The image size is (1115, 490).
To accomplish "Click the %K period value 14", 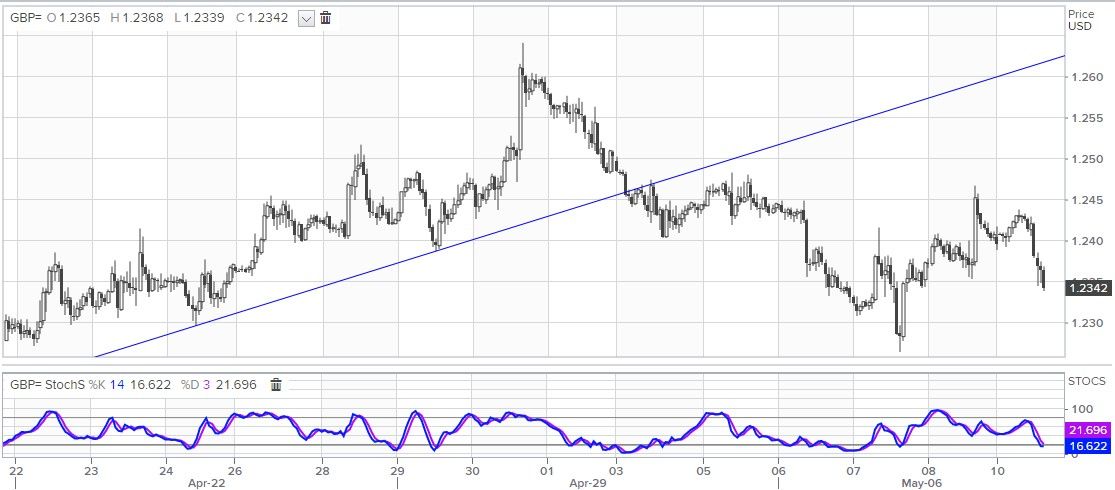I will (x=119, y=385).
